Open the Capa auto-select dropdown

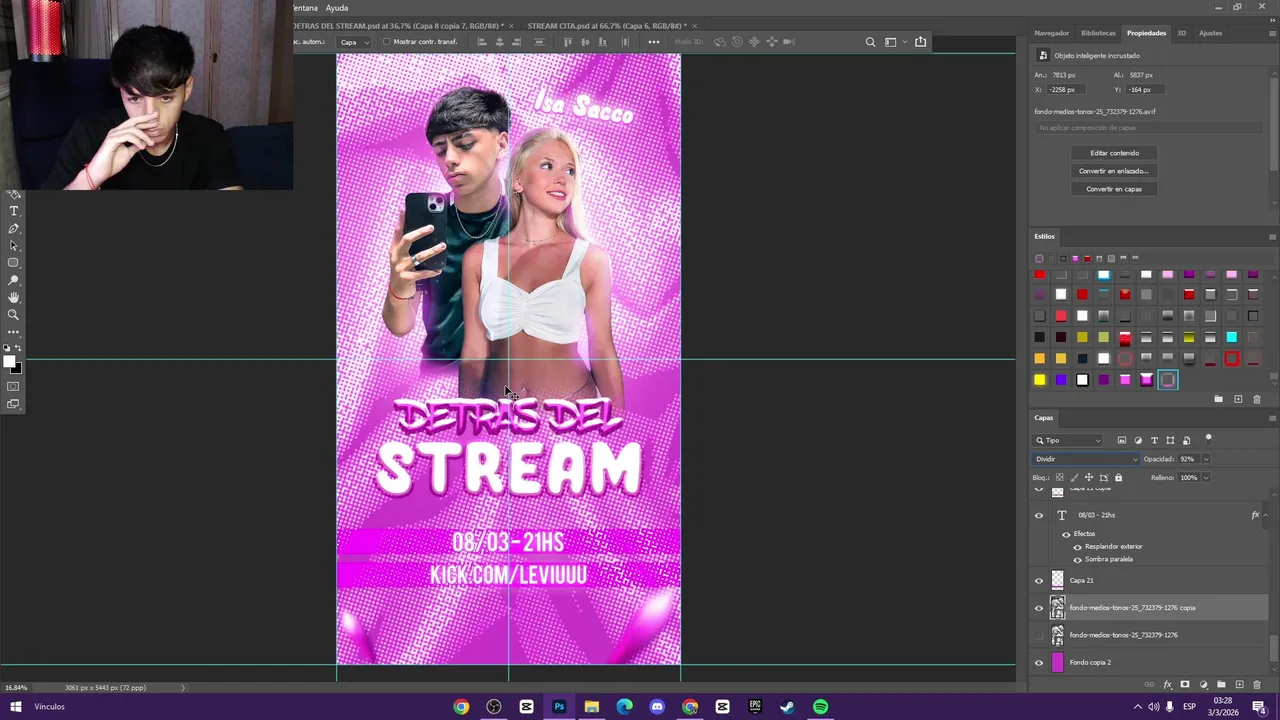[354, 42]
